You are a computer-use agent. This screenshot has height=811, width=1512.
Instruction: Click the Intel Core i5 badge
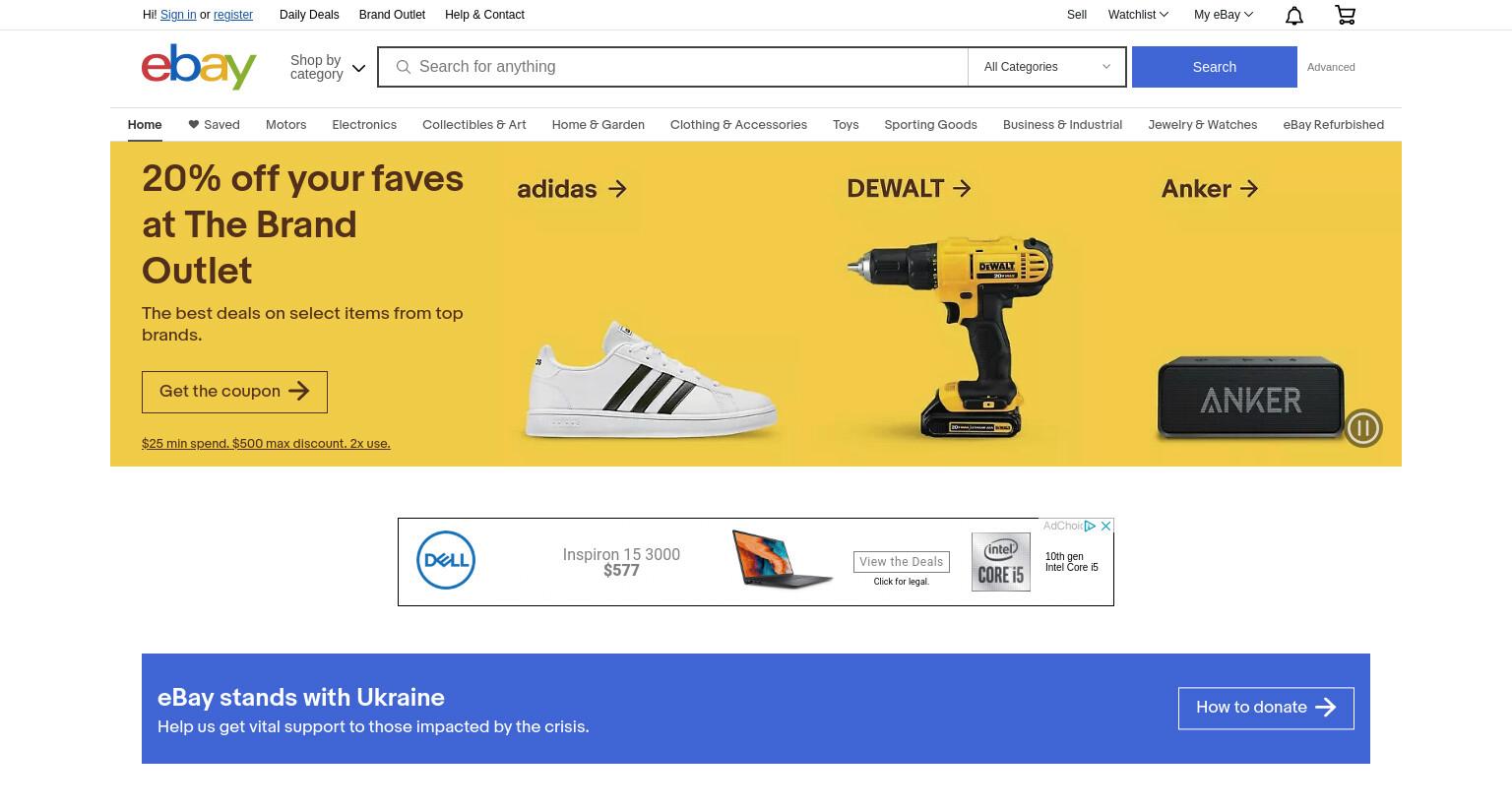click(x=1001, y=562)
